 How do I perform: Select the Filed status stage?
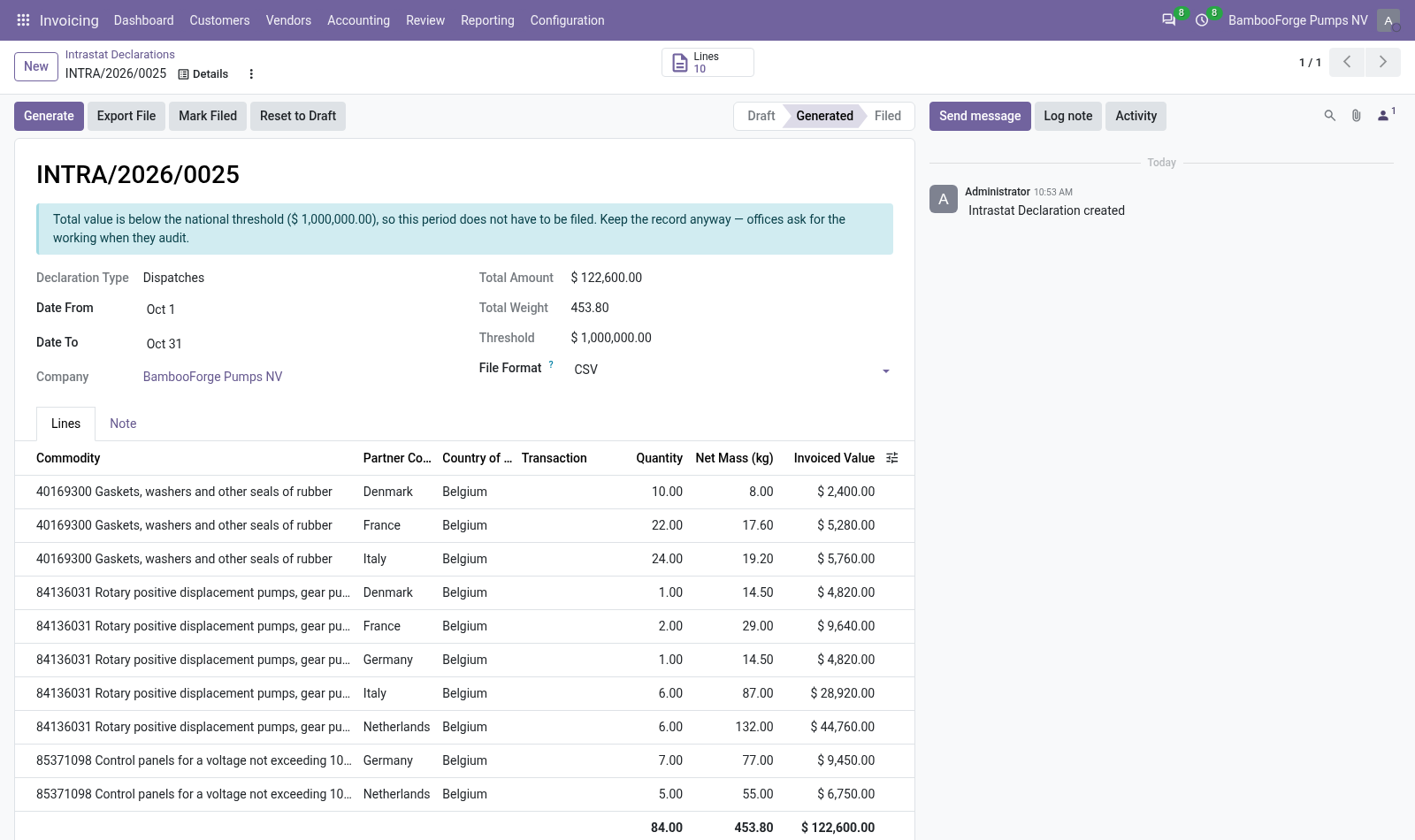[888, 116]
